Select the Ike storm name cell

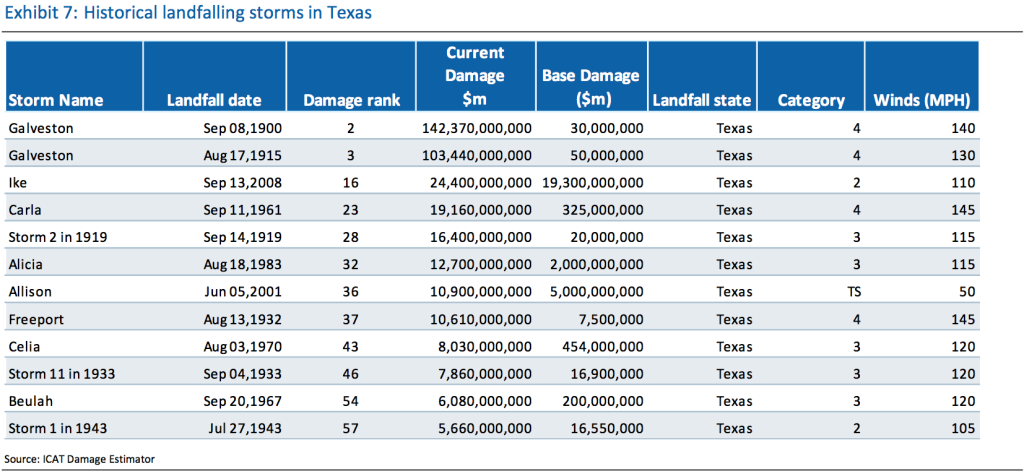(18, 183)
